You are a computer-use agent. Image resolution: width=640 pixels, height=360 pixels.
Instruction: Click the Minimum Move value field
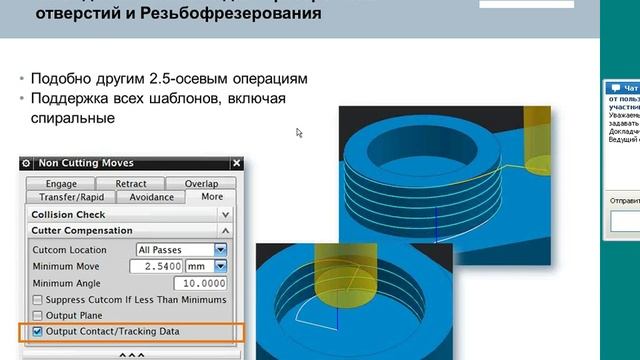tap(156, 267)
